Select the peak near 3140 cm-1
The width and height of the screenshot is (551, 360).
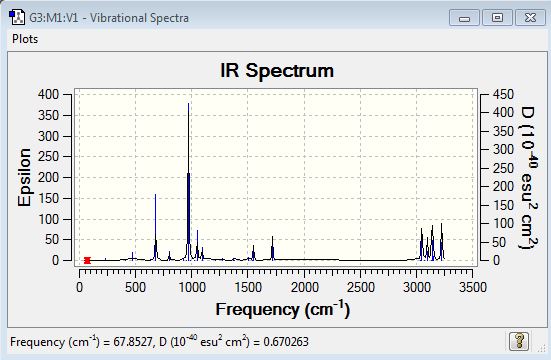coord(432,243)
